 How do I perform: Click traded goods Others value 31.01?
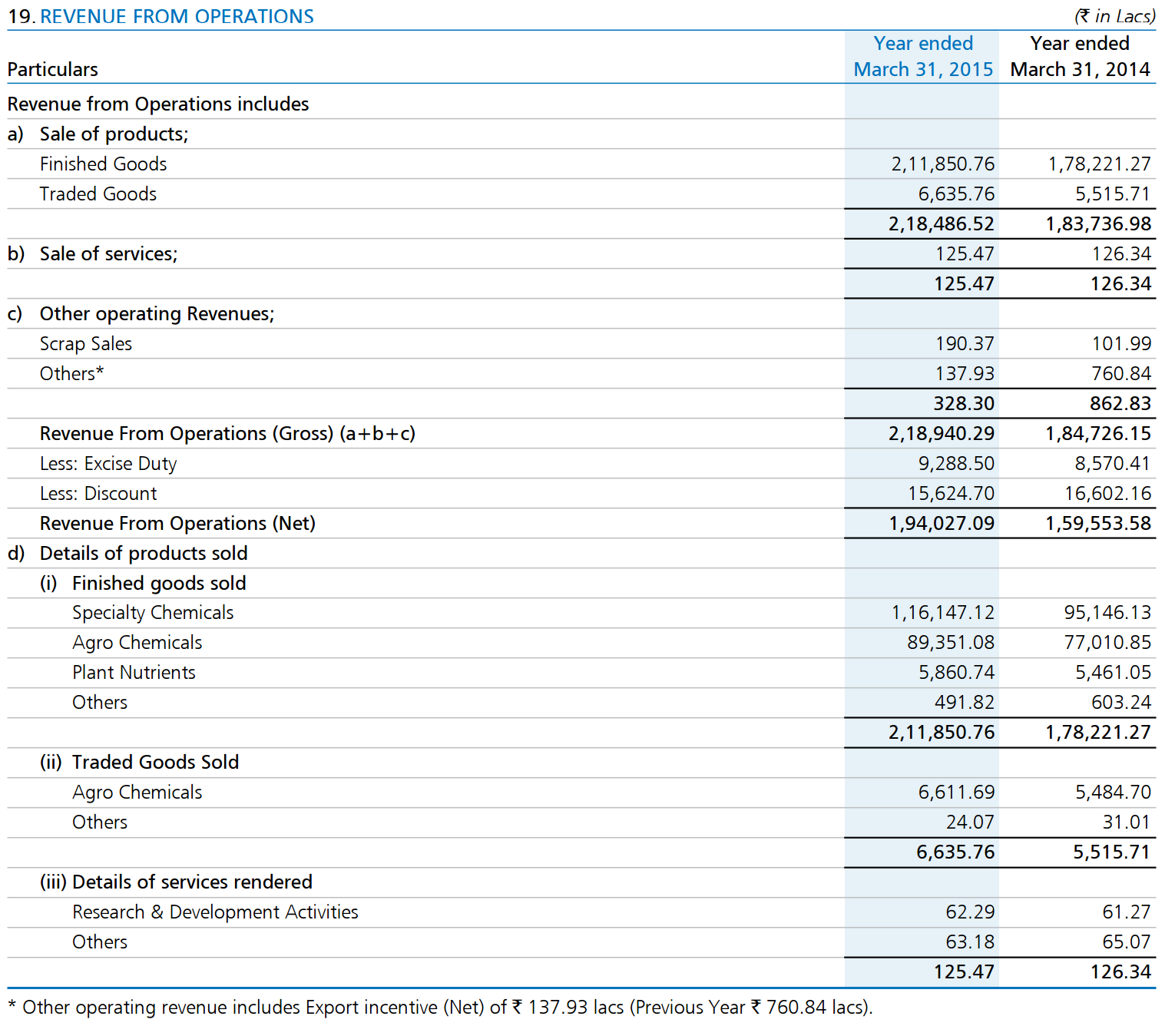(x=1127, y=822)
